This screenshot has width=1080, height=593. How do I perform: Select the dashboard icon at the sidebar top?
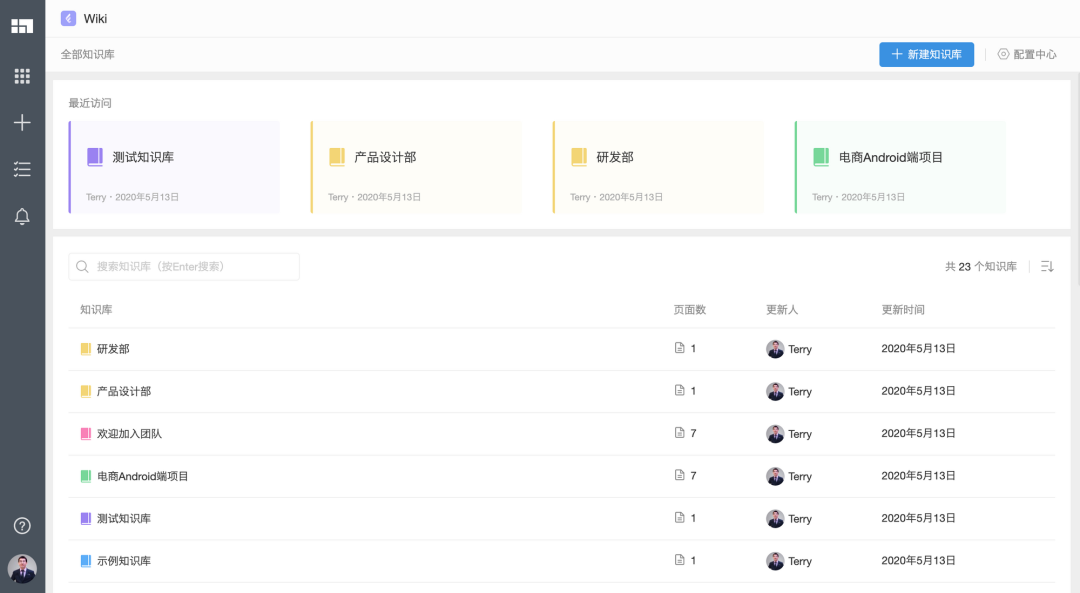pos(22,25)
